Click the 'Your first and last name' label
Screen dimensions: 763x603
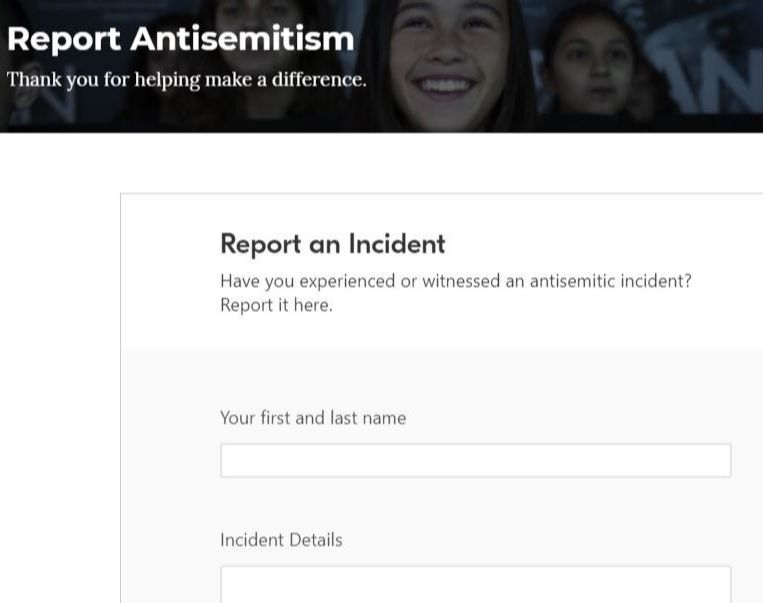pyautogui.click(x=313, y=418)
